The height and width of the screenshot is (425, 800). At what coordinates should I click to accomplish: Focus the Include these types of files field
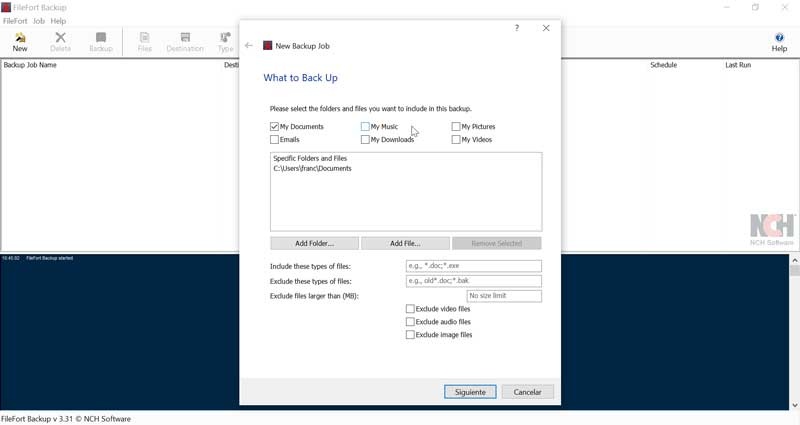[473, 266]
